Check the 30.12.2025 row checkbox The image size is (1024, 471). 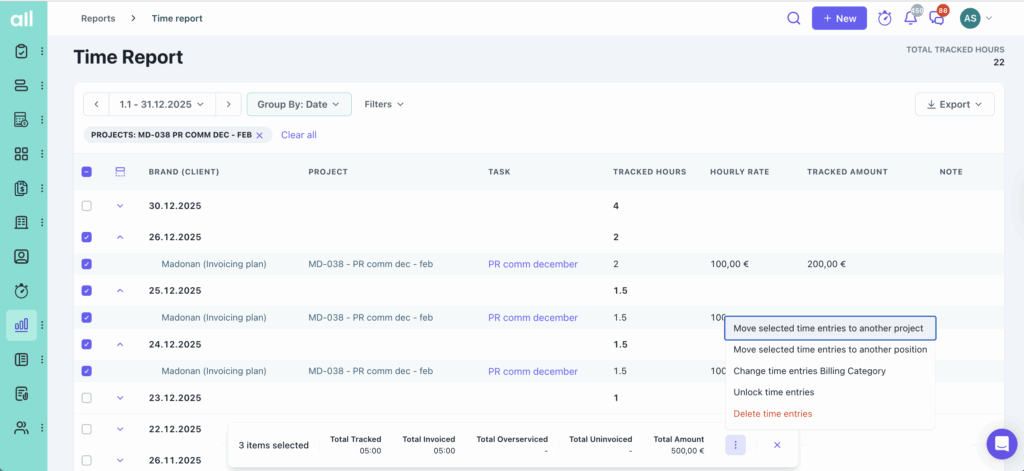coord(86,206)
